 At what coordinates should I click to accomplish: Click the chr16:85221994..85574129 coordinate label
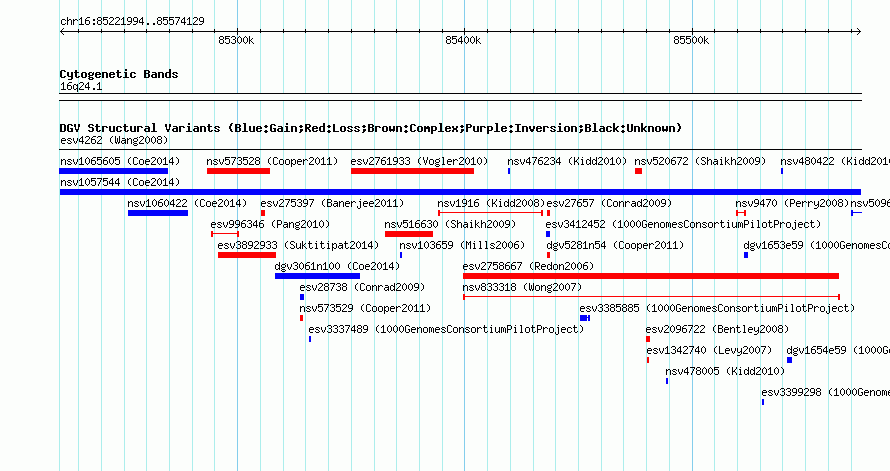[132, 22]
